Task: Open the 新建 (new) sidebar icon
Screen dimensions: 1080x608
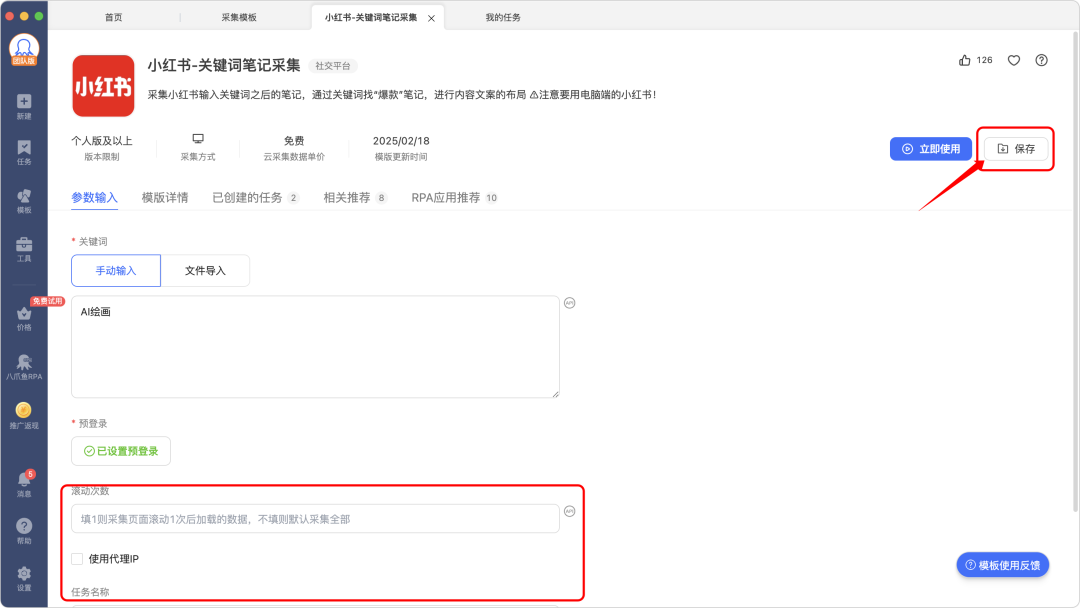Action: pyautogui.click(x=24, y=106)
